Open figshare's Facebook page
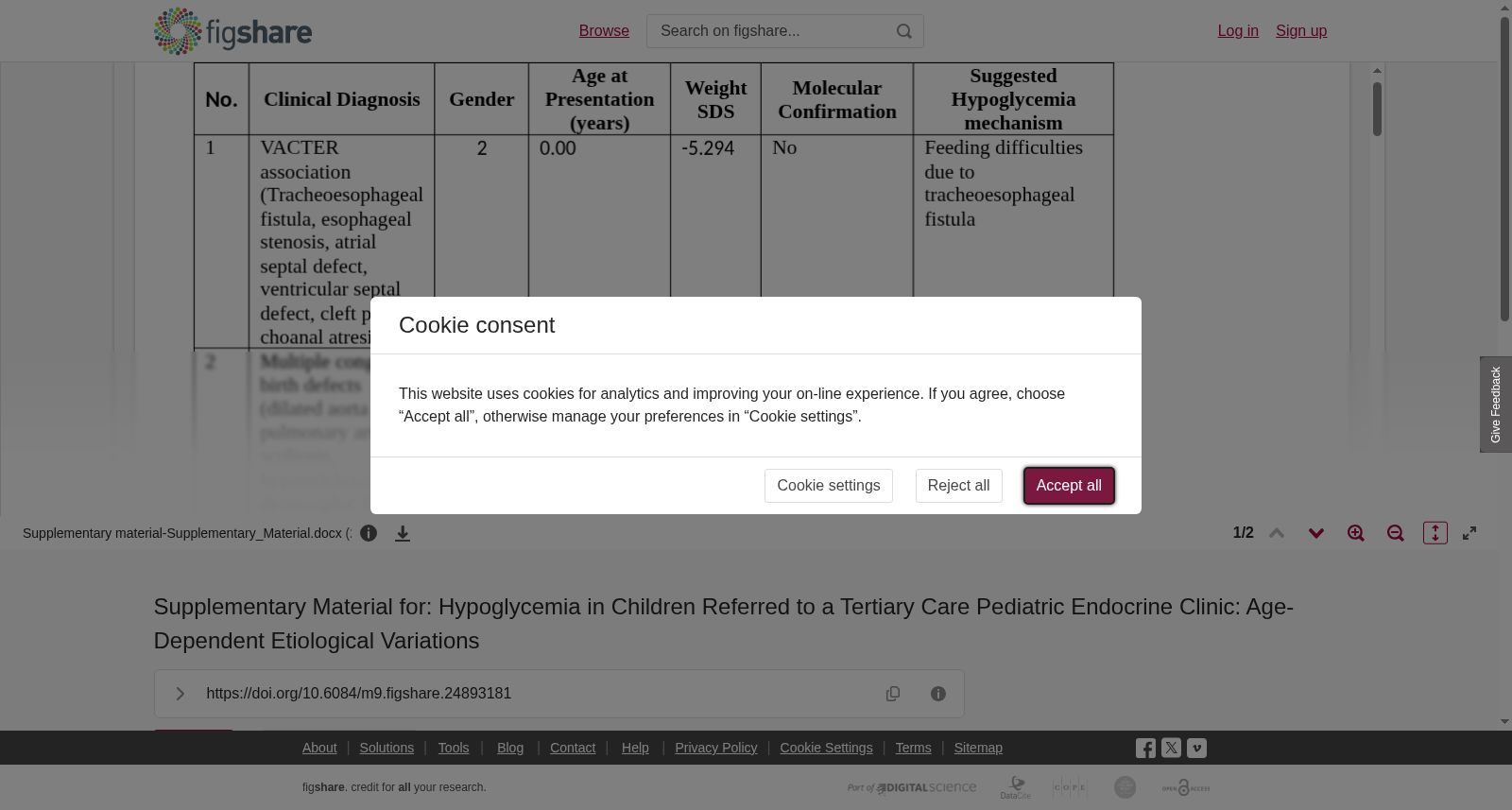The height and width of the screenshot is (810, 1512). (1145, 748)
